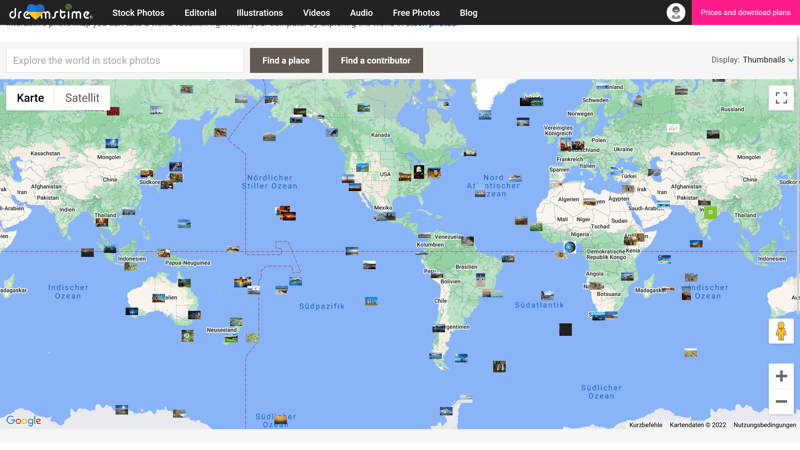Image resolution: width=800 pixels, height=450 pixels.
Task: Select the Street View pegman icon
Action: [x=781, y=331]
